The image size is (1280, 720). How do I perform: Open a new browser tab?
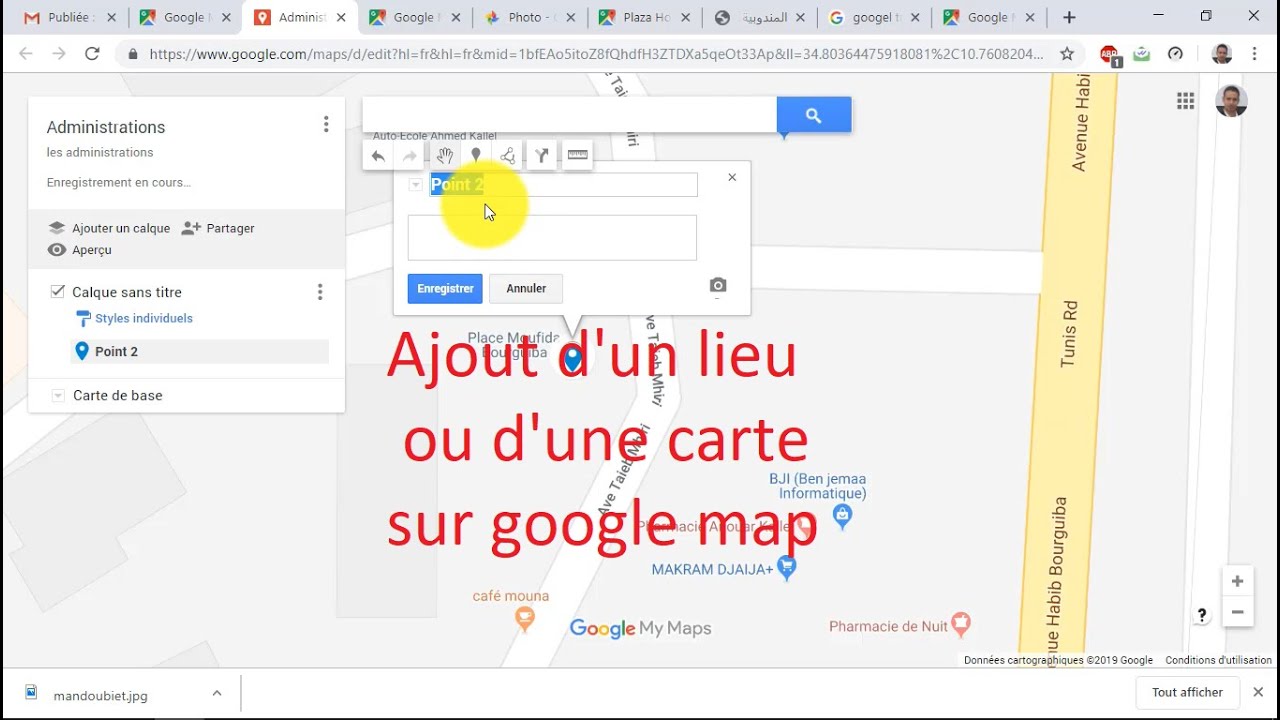(x=1069, y=17)
